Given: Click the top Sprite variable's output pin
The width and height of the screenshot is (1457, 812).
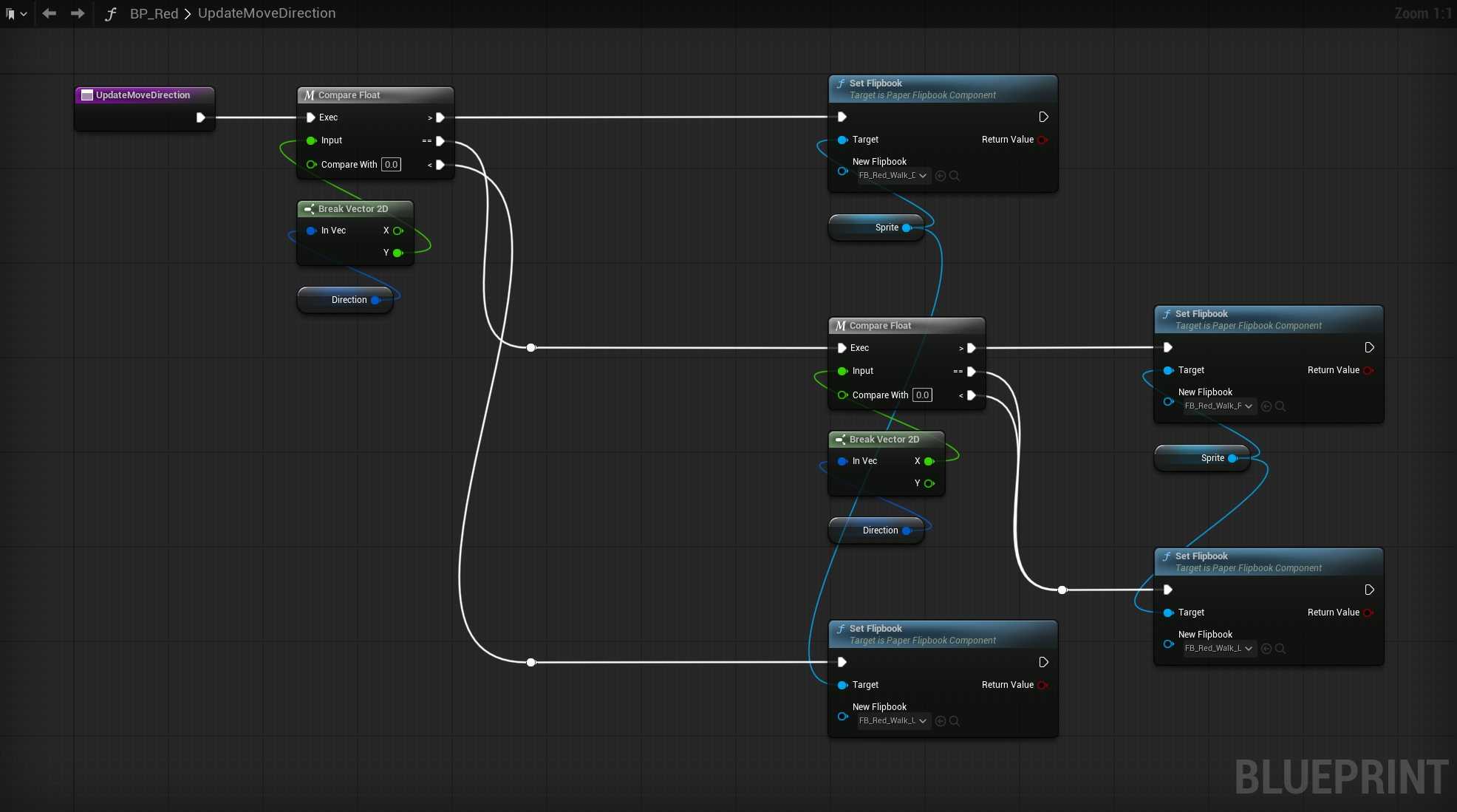Looking at the screenshot, I should coord(907,228).
